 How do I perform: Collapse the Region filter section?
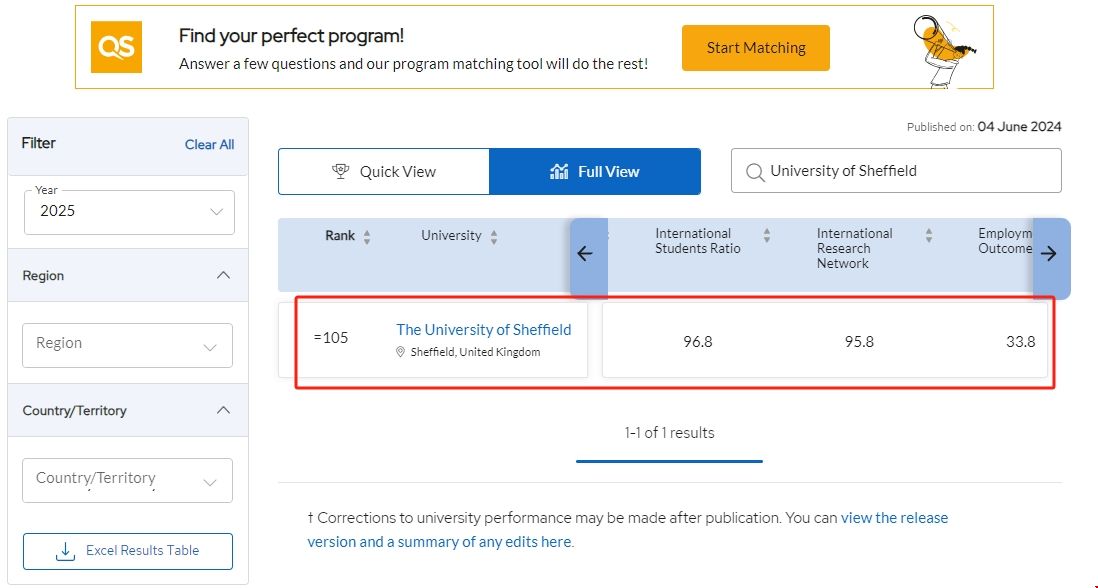223,275
